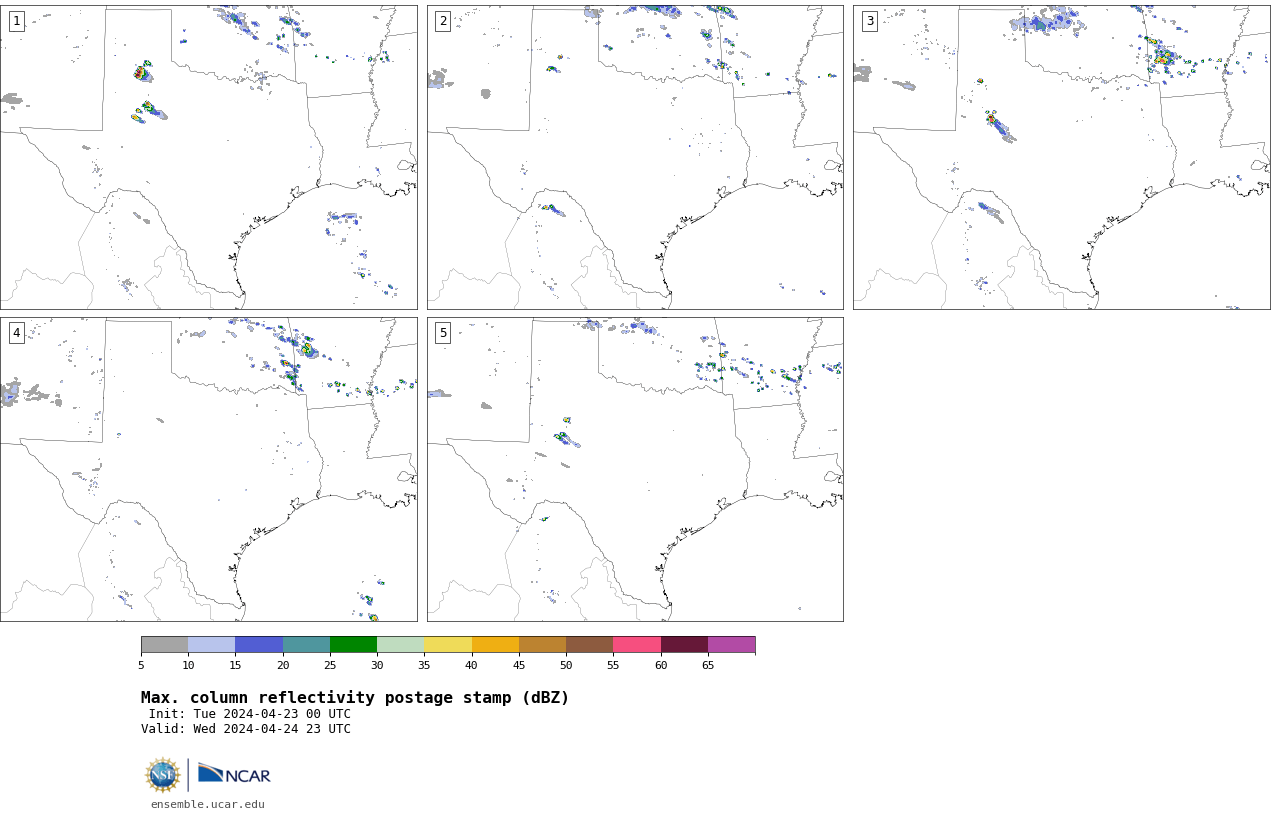Screen dimensions: 1280x815
Task: Click the yellow 35-40 dBZ swatch
Action: point(448,645)
